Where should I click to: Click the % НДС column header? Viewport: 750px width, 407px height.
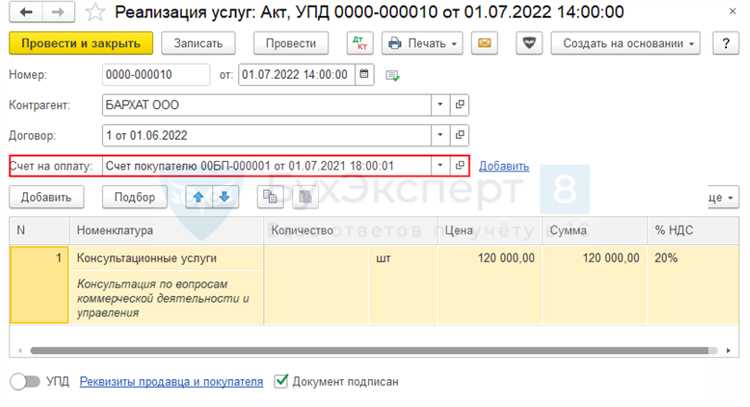pyautogui.click(x=693, y=231)
